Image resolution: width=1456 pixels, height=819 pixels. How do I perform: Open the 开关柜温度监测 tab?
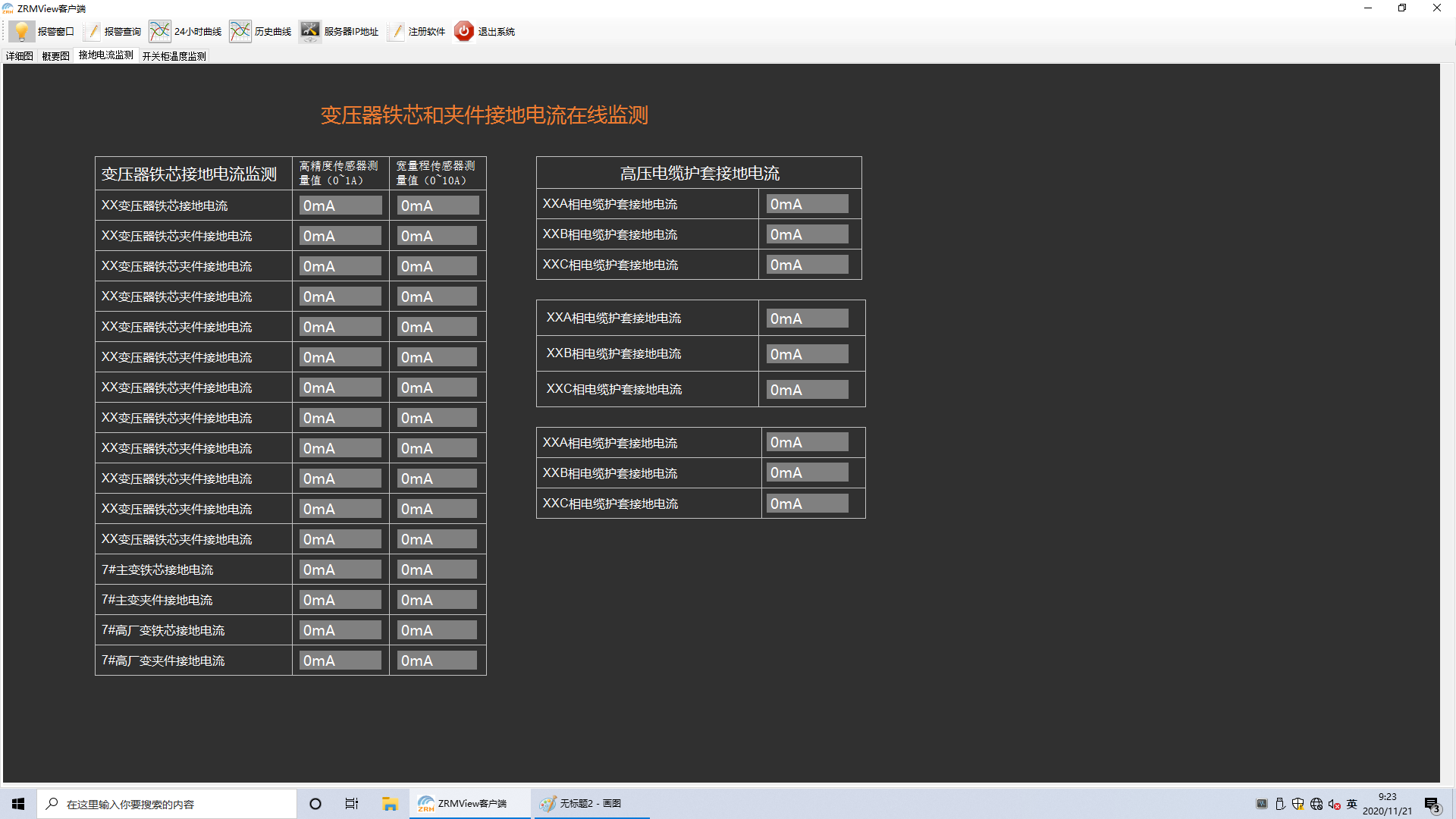pos(174,55)
